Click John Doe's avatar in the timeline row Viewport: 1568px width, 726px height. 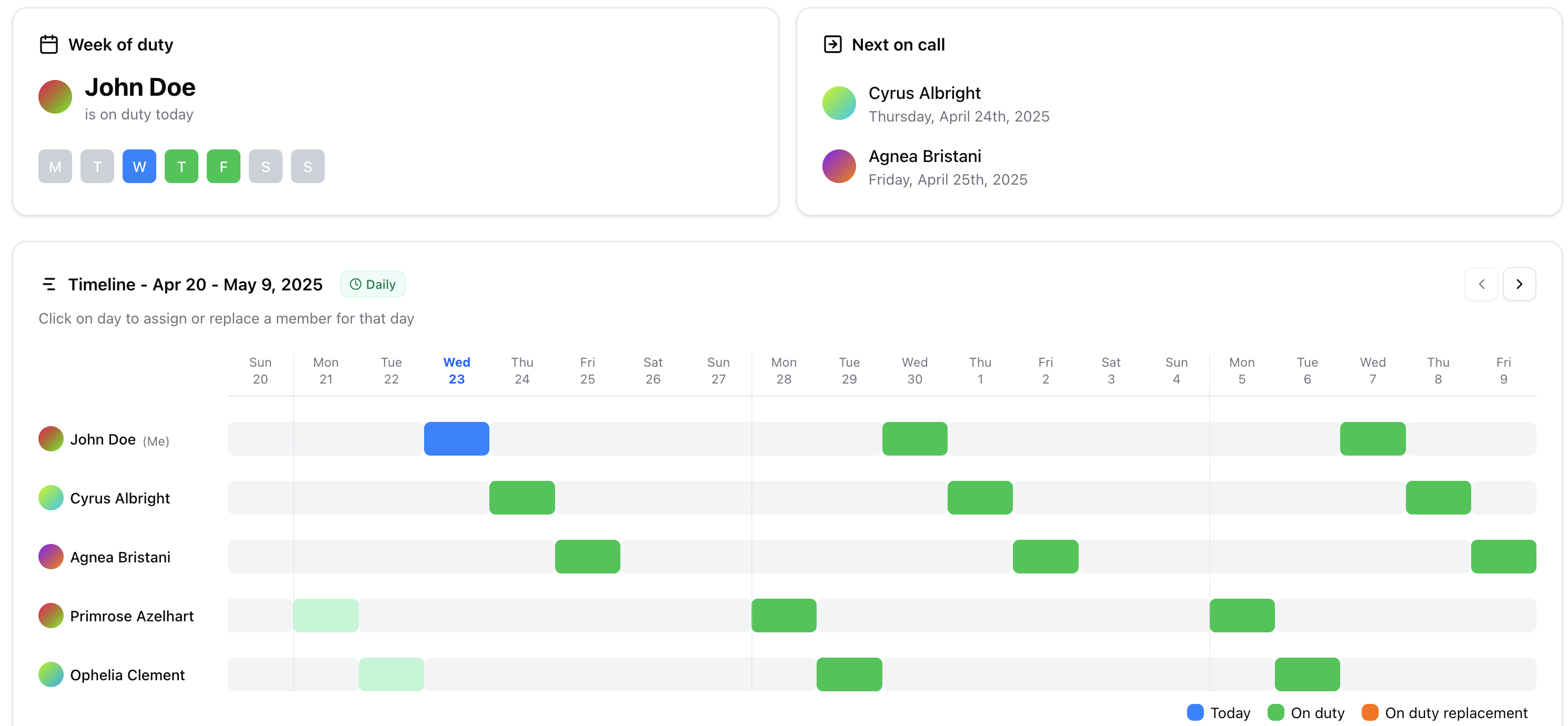point(51,439)
